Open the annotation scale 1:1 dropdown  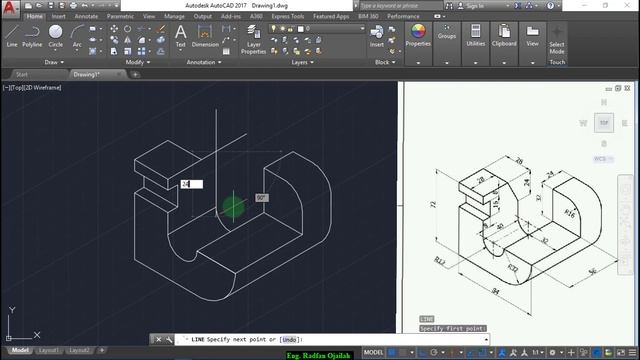pos(538,352)
